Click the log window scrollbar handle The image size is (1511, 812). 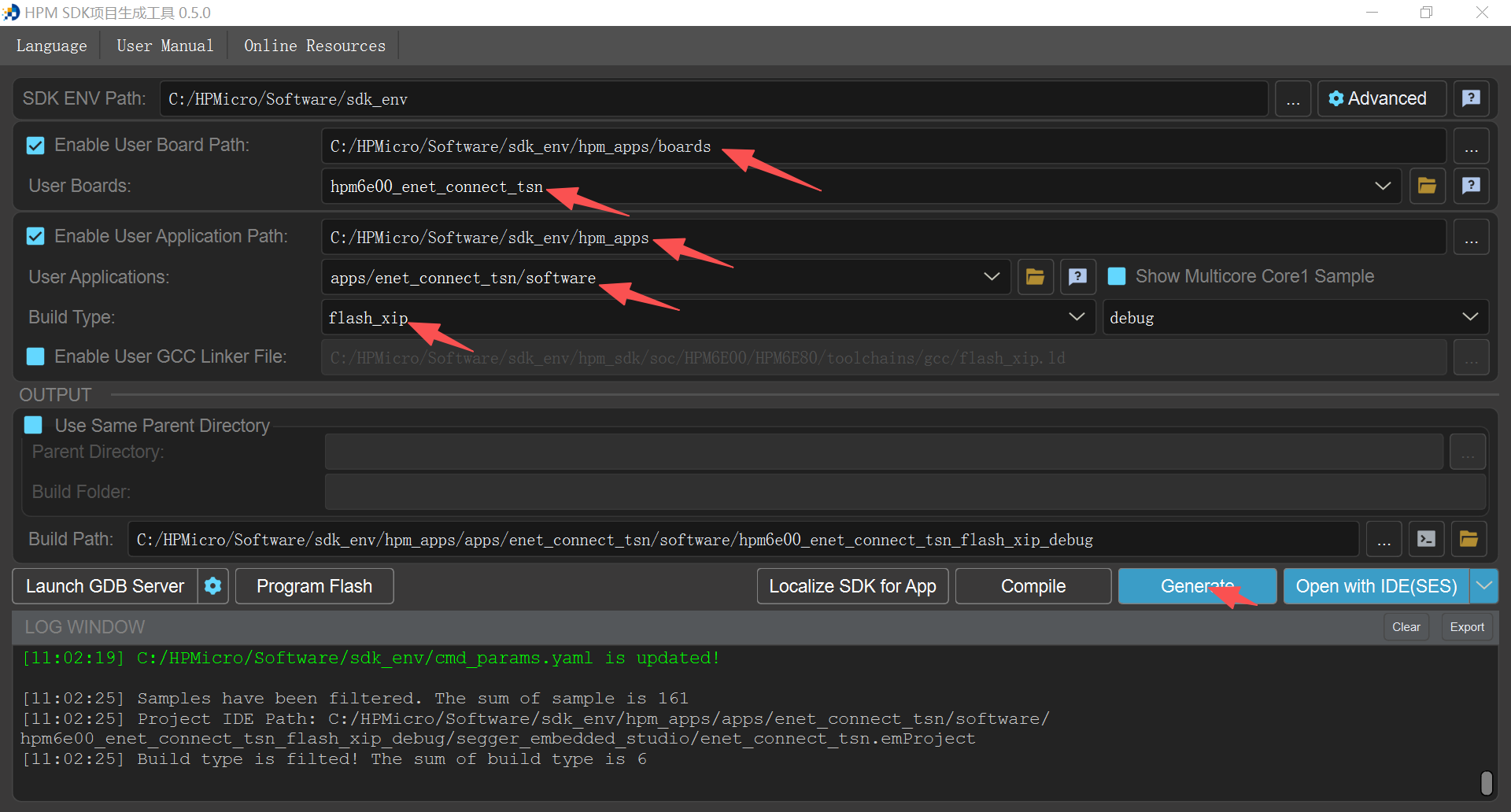(x=1487, y=783)
